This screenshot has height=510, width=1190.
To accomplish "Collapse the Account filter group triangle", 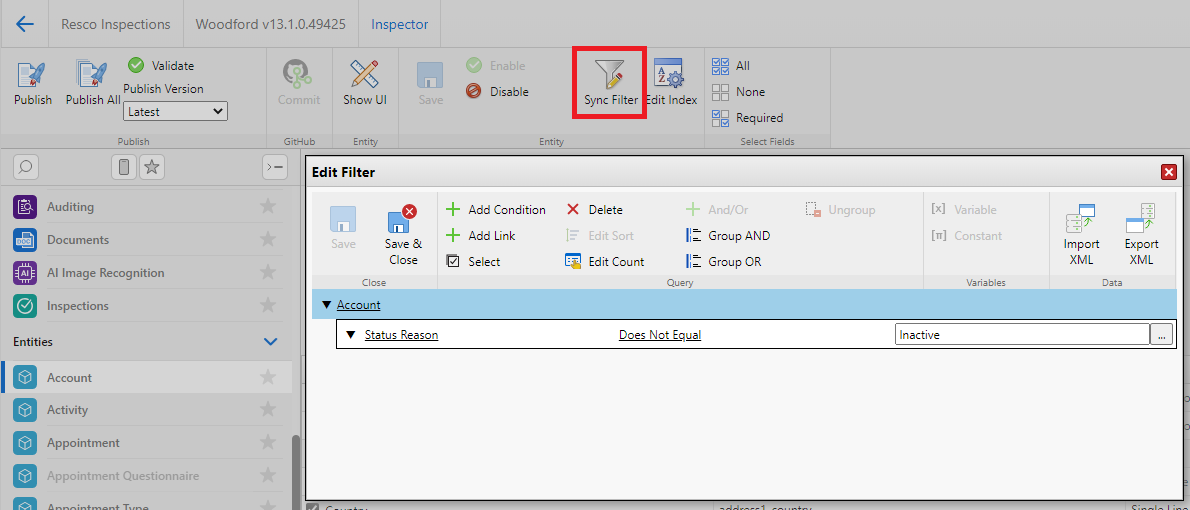I will click(x=326, y=305).
